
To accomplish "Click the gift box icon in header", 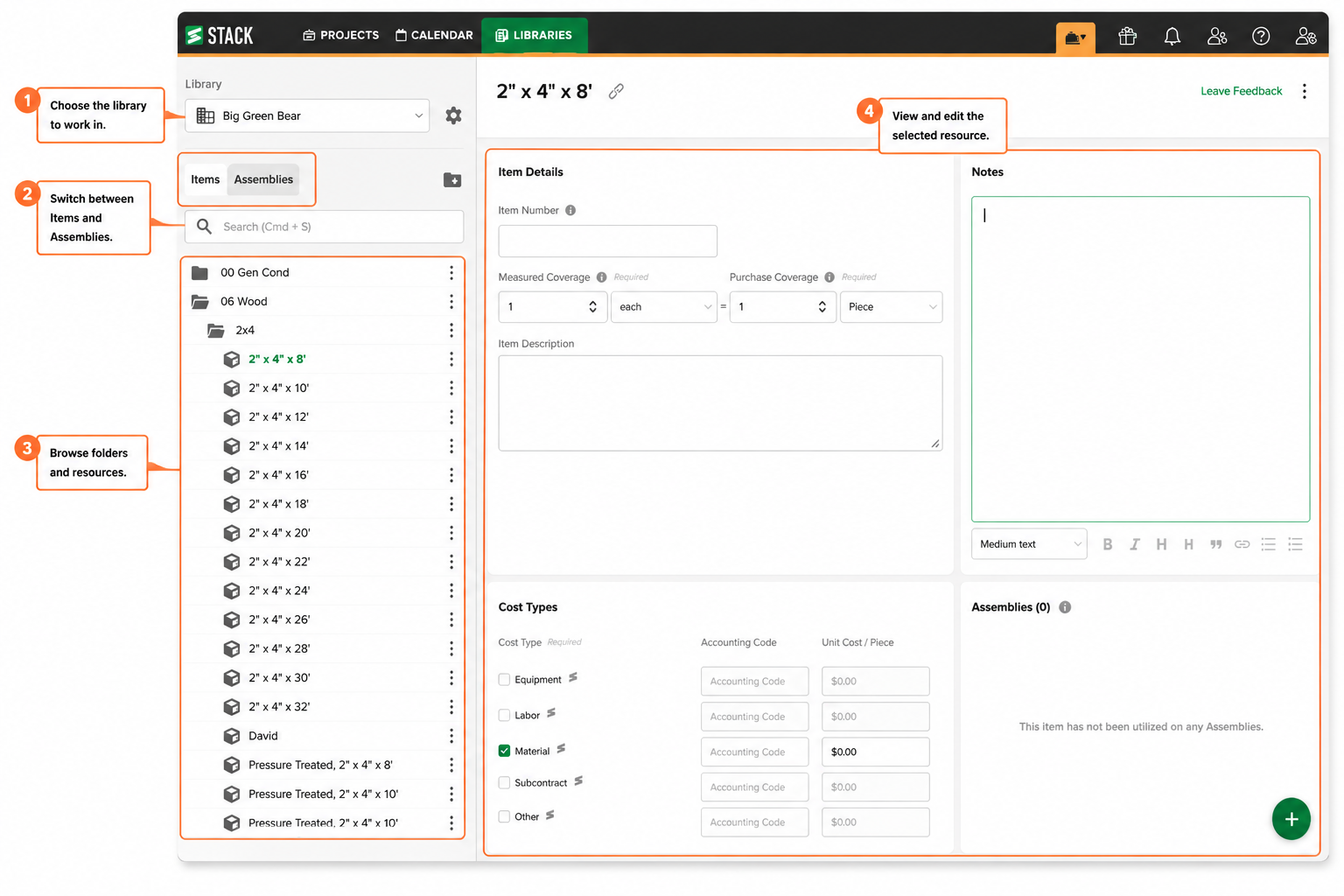I will point(1128,36).
